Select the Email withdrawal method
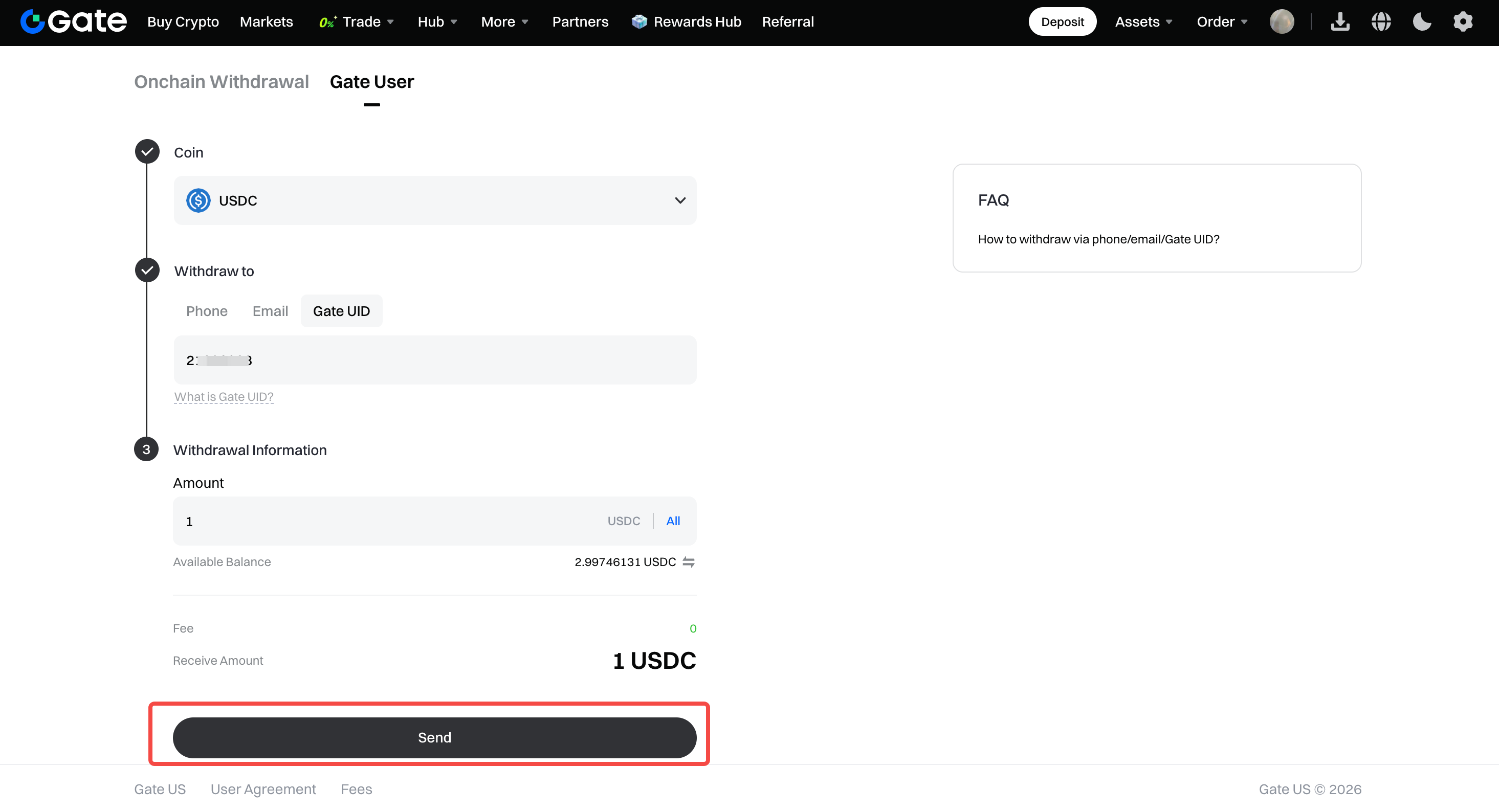 click(x=270, y=311)
